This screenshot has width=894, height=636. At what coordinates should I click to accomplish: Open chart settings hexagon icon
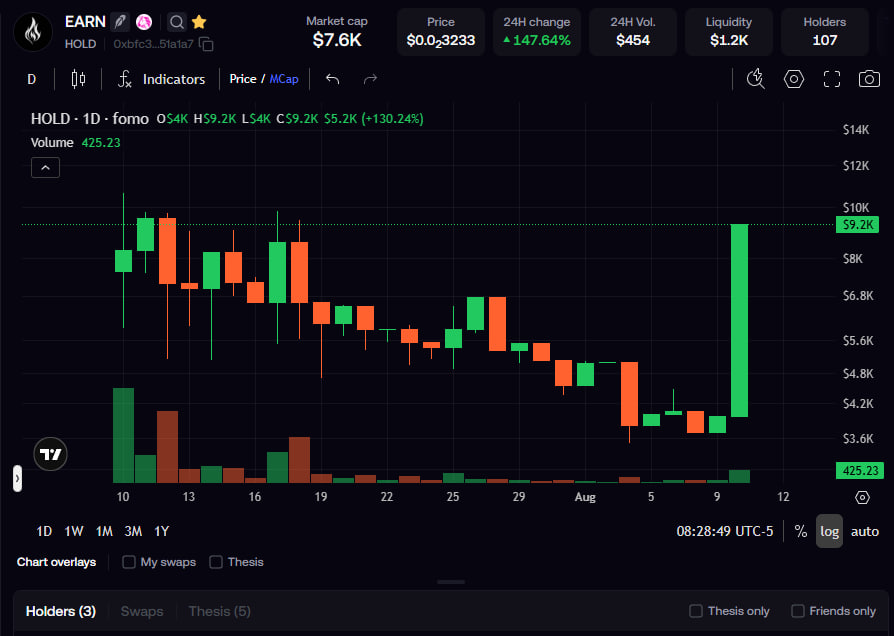794,79
